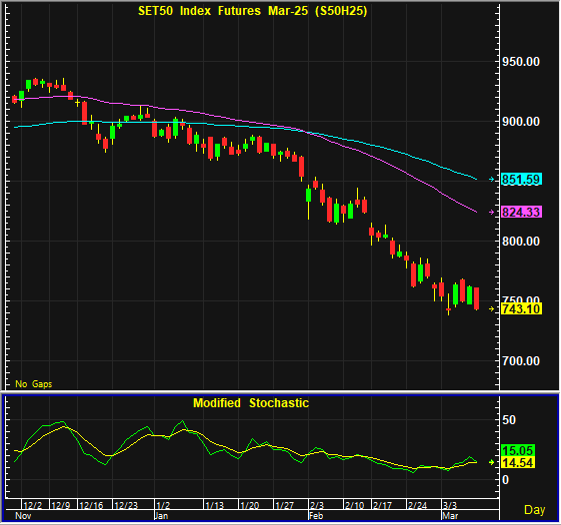Click the cyan 851.59 moving average label
The image size is (561, 525).
(x=521, y=179)
